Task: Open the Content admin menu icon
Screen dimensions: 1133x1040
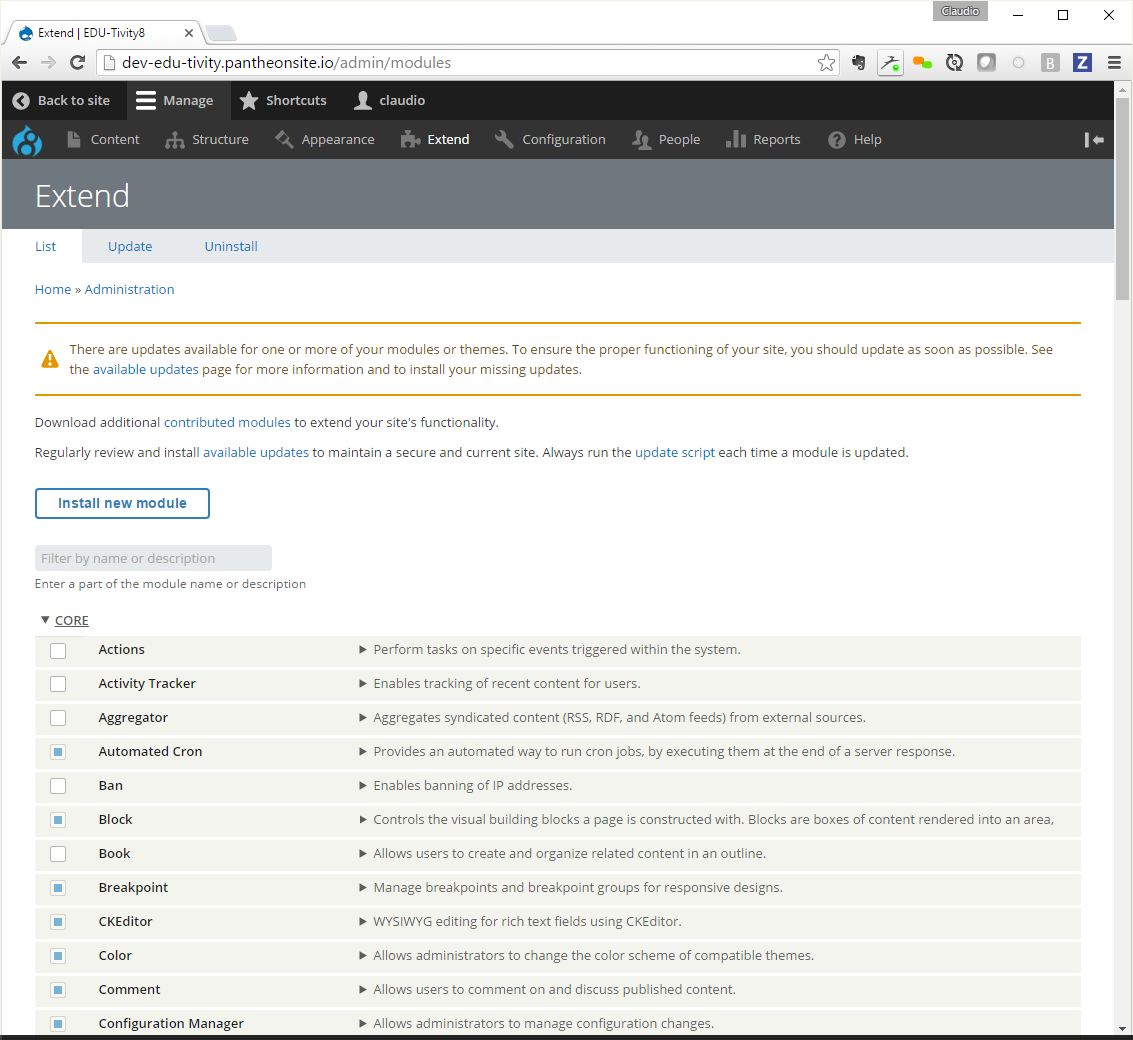Action: [75, 140]
